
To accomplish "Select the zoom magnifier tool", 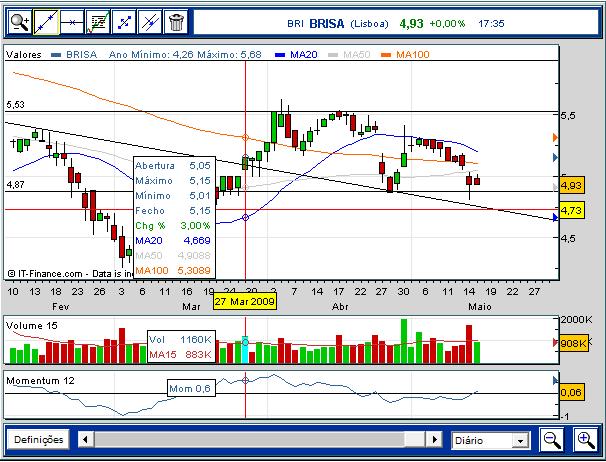I will coord(19,22).
